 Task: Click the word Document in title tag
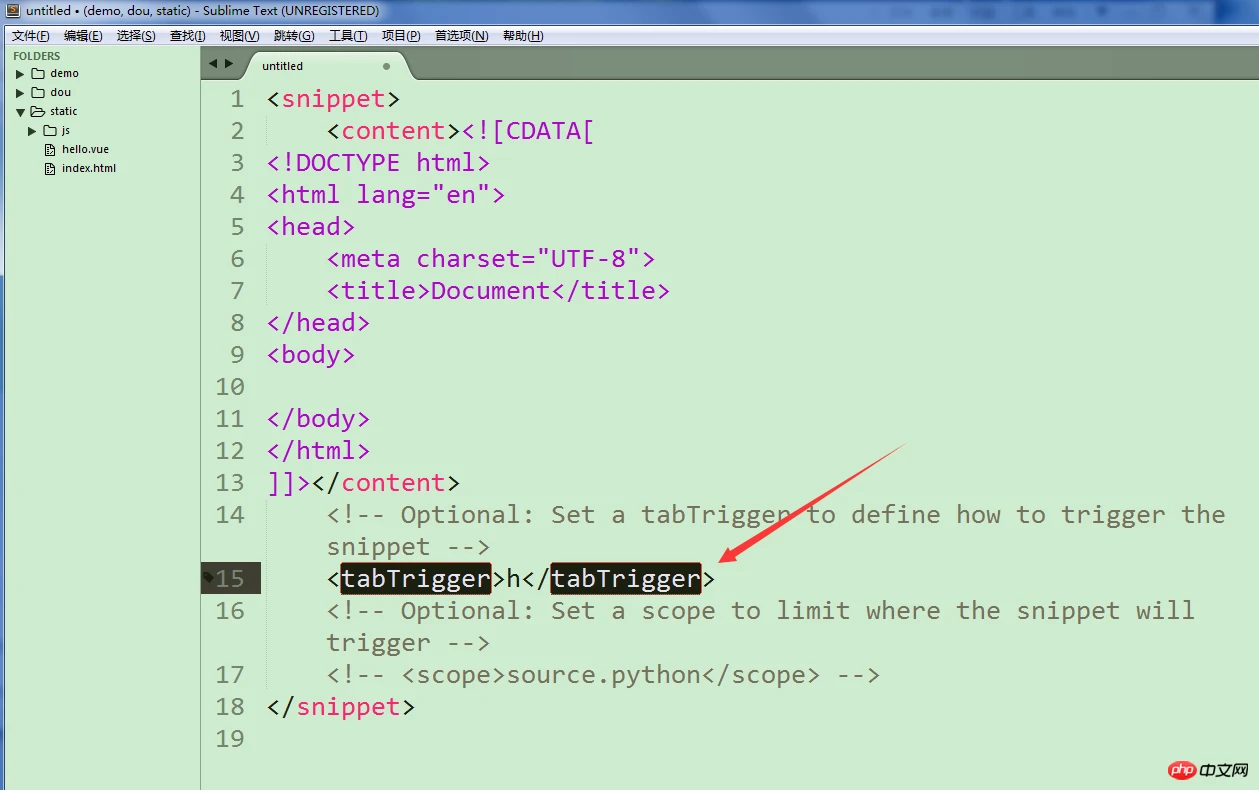point(491,291)
